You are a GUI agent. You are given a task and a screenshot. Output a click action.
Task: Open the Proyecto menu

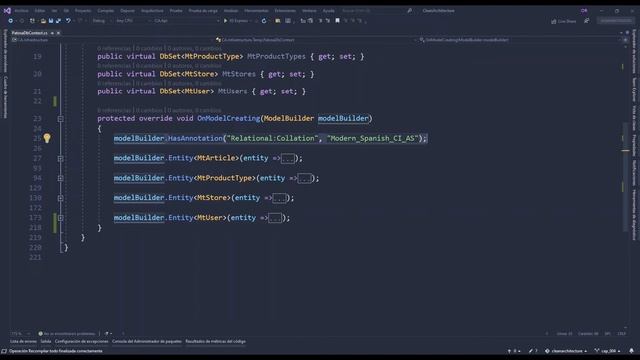(x=83, y=11)
